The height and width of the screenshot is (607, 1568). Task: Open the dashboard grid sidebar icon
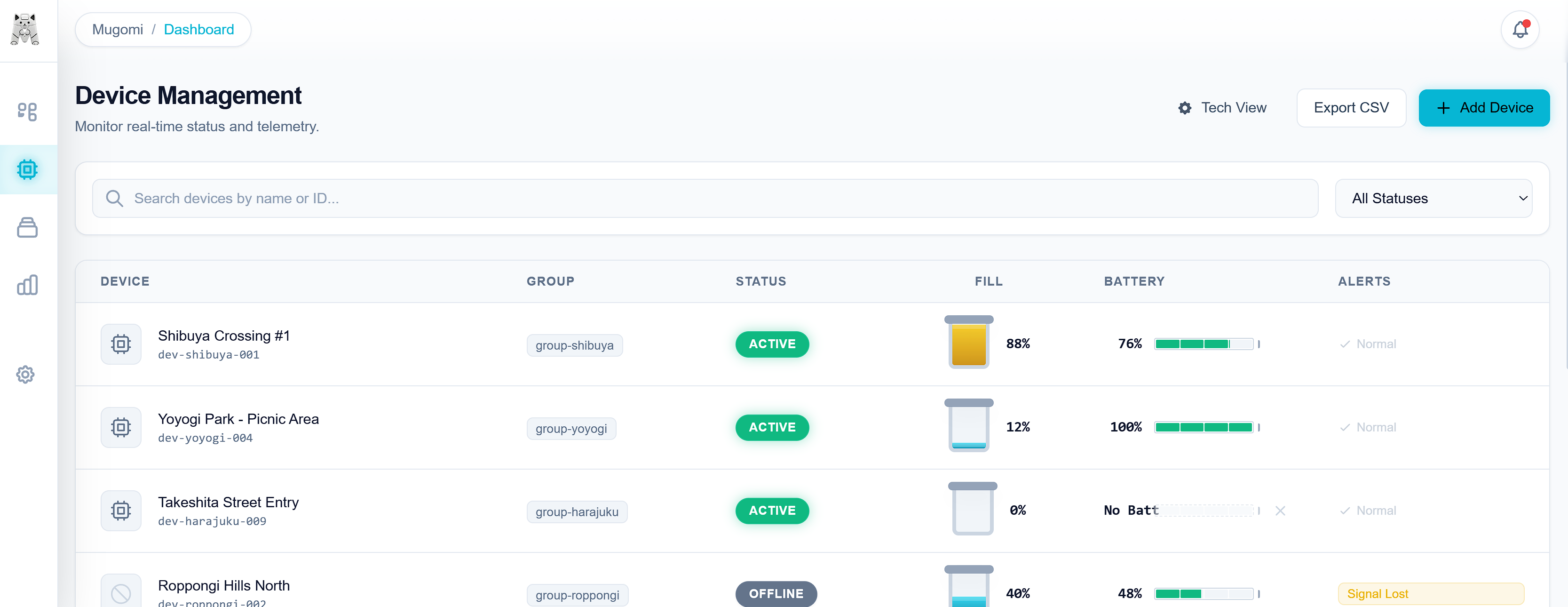coord(27,112)
